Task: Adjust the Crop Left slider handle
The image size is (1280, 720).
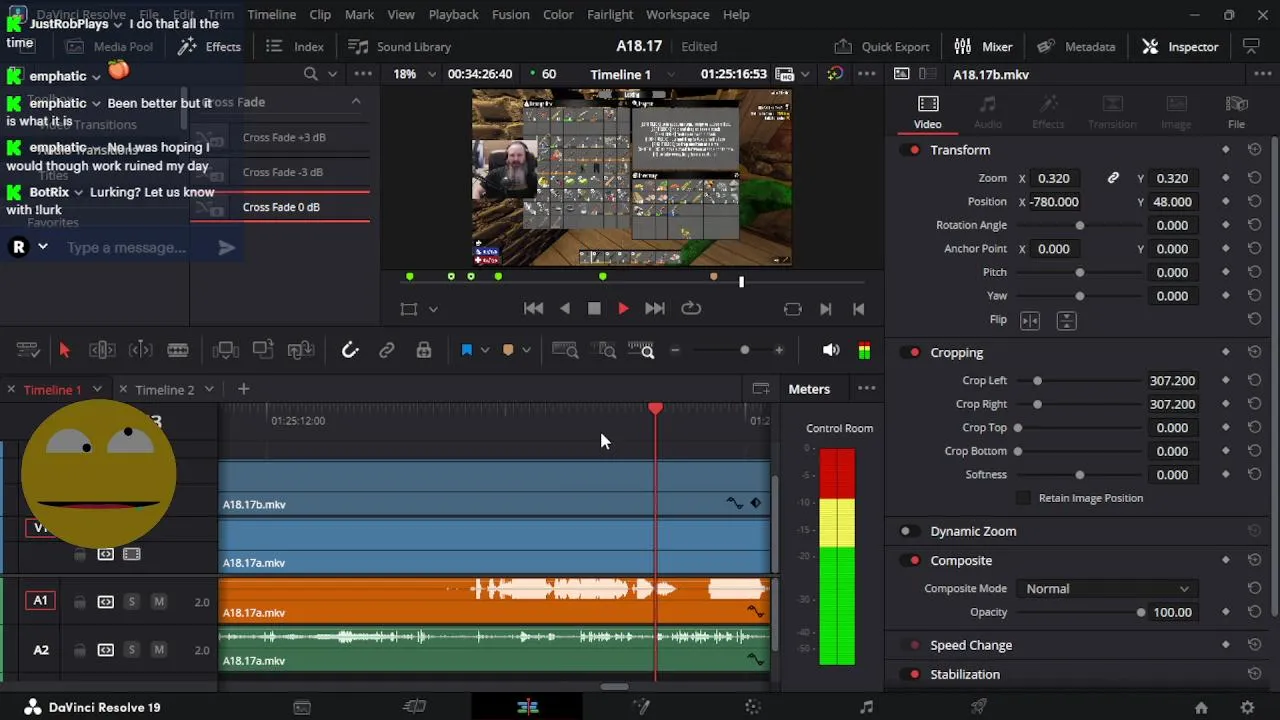Action: [1037, 381]
